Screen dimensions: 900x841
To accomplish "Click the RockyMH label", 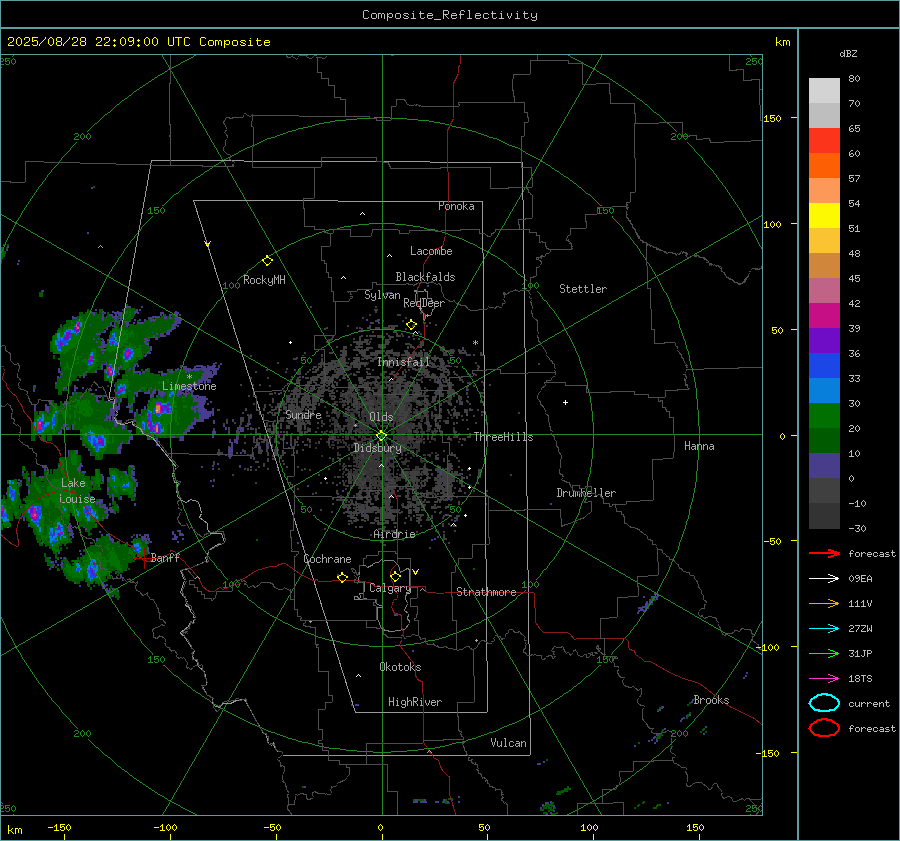I will (x=264, y=280).
